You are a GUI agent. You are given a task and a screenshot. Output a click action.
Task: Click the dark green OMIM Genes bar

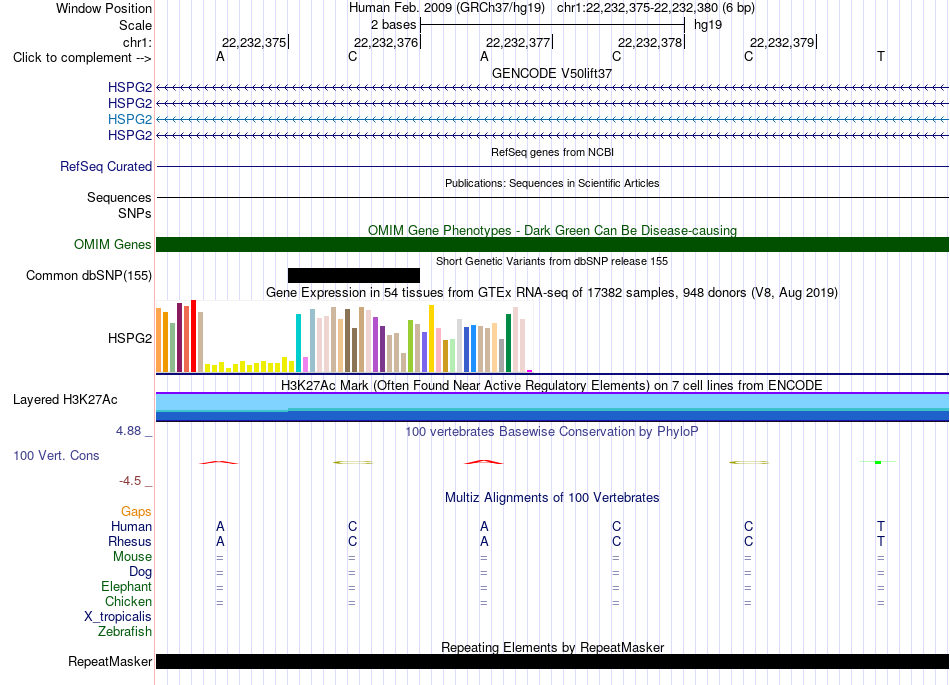(553, 244)
